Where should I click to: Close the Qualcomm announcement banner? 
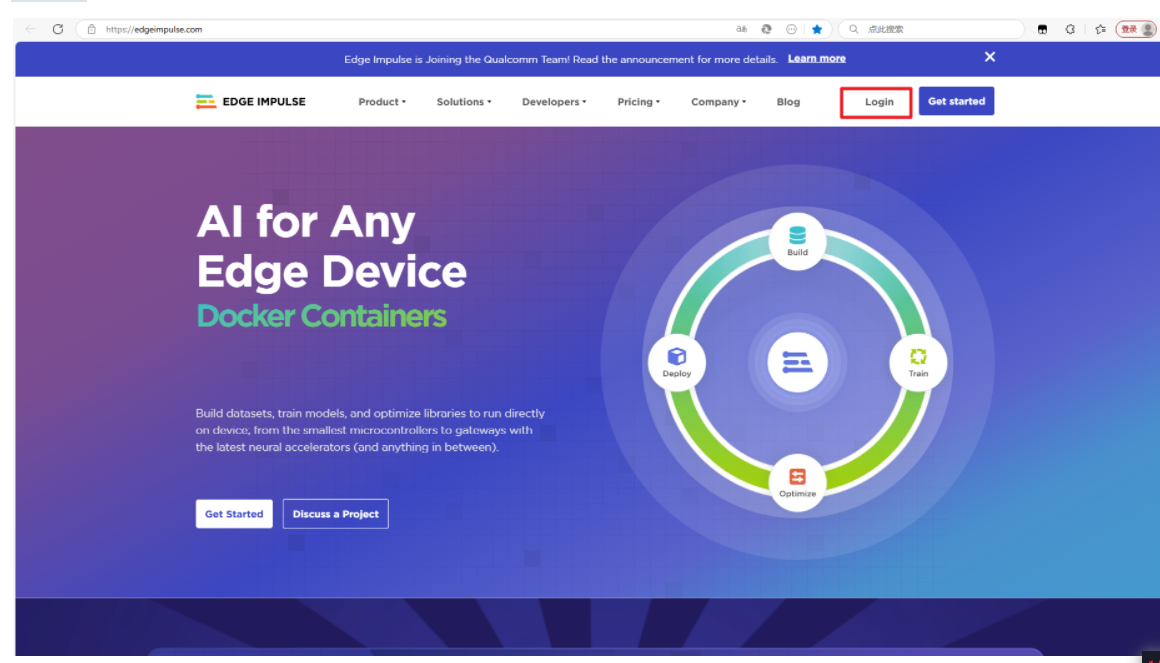(990, 57)
